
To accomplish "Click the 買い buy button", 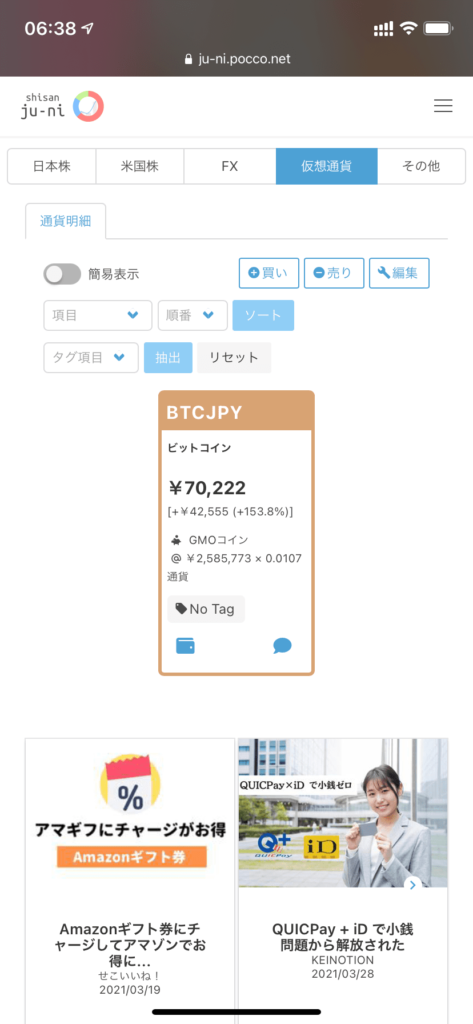I will click(269, 273).
